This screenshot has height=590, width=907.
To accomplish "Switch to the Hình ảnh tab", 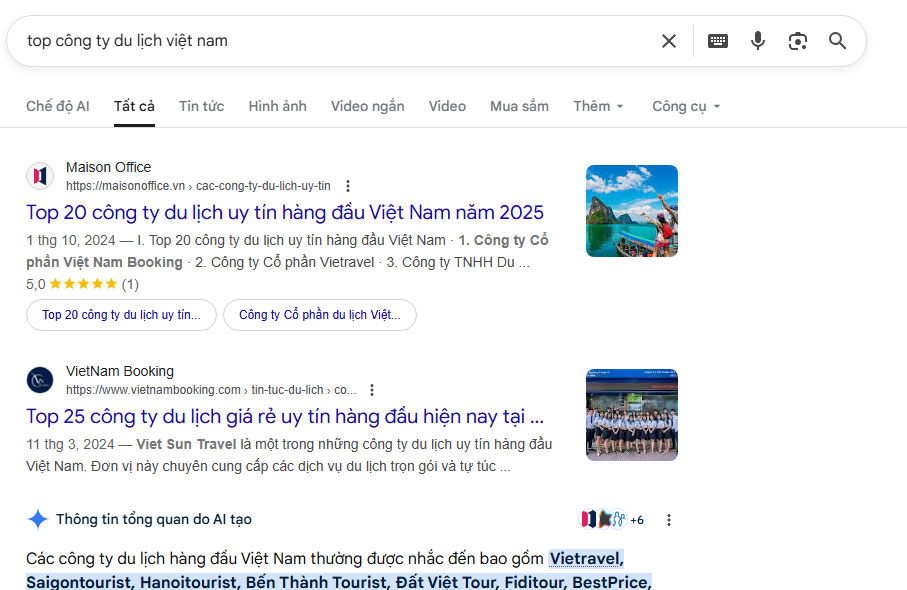I will 277,106.
